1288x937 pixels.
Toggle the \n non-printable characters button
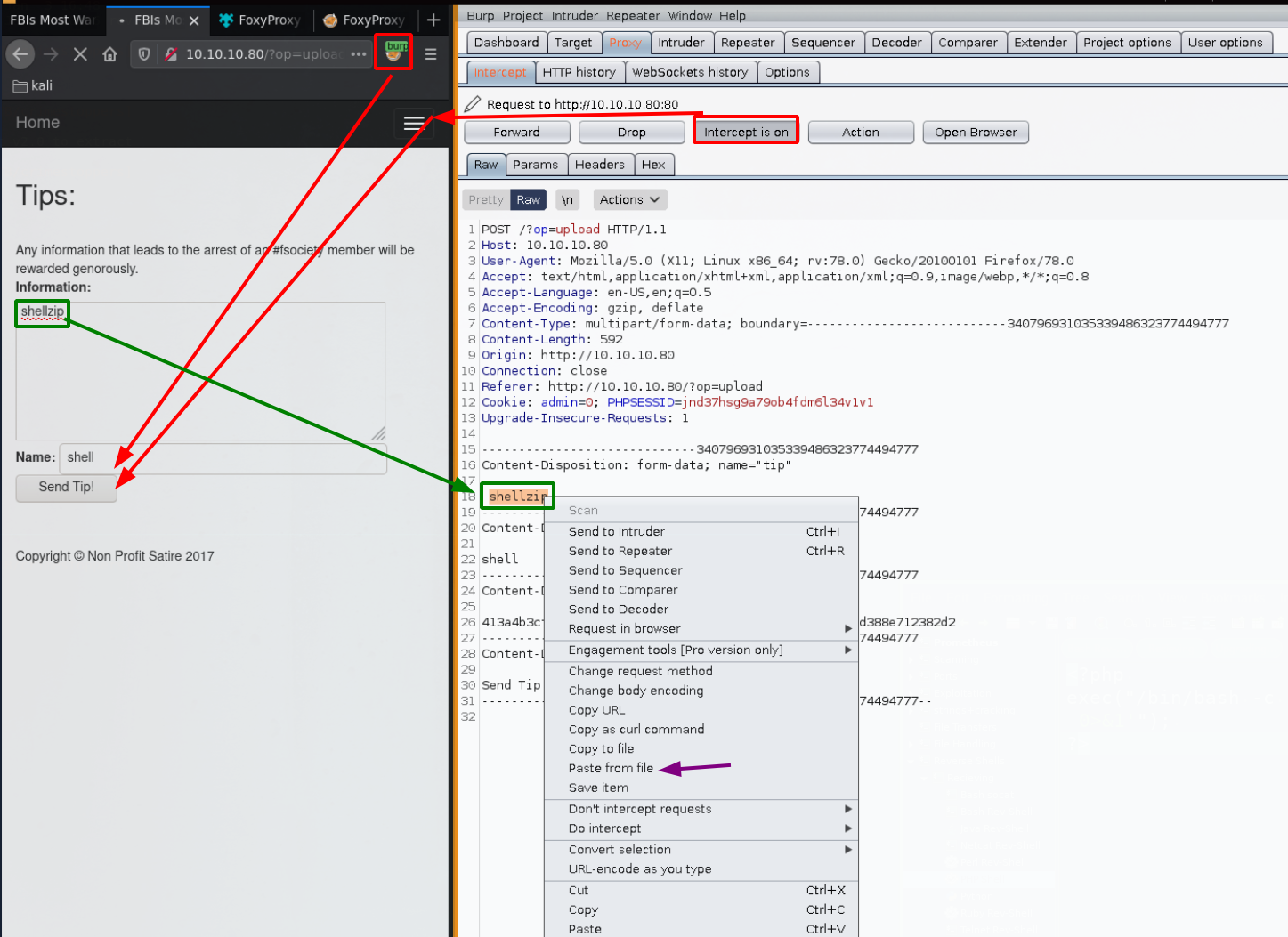[x=567, y=200]
